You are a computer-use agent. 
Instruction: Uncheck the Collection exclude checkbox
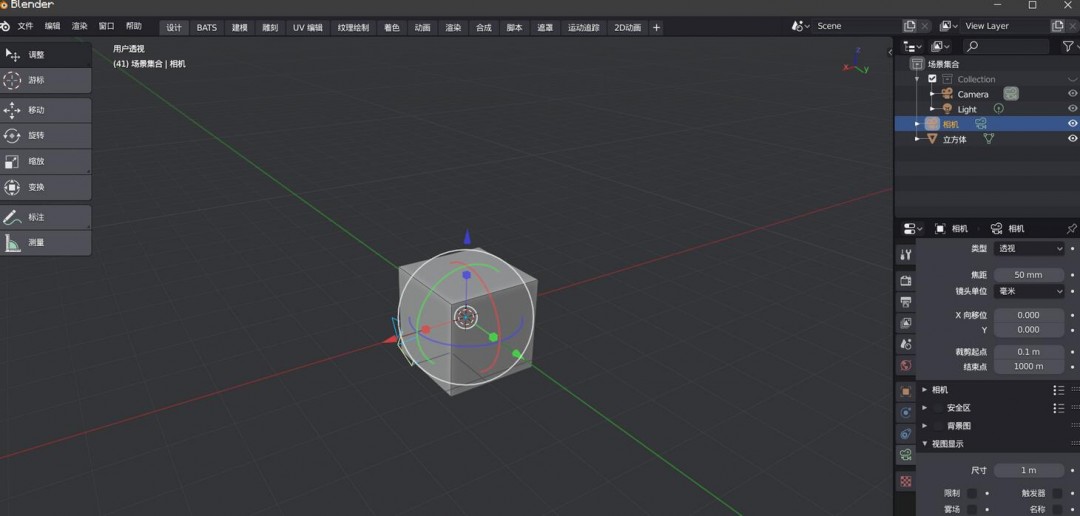932,79
